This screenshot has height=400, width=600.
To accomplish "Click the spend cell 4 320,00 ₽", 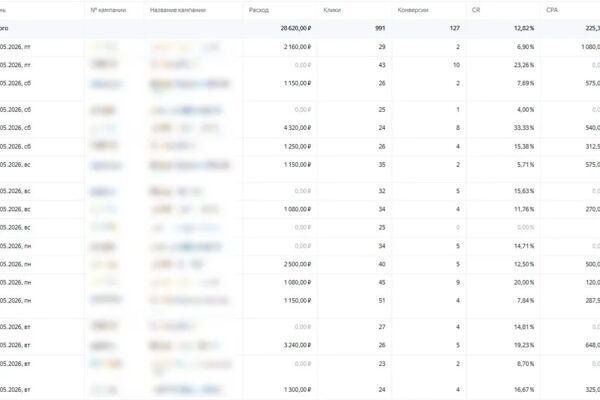I will (297, 127).
